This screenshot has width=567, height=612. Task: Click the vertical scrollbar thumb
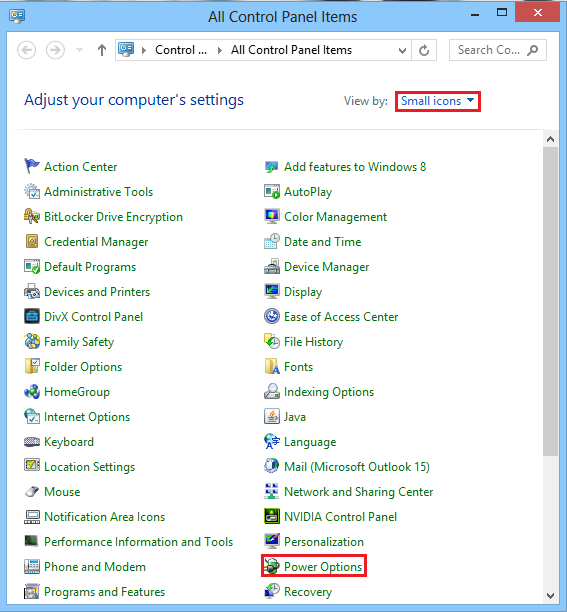[x=550, y=301]
